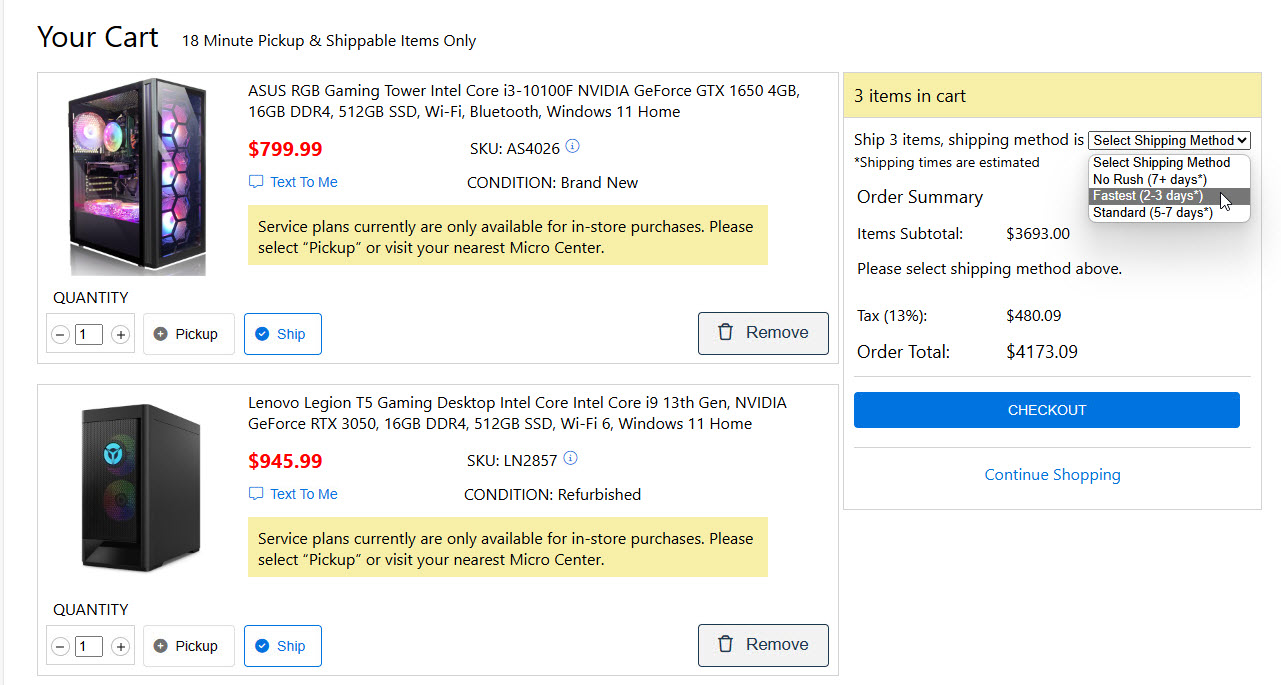Follow the Continue Shopping link
Image resolution: width=1281 pixels, height=685 pixels.
coord(1052,475)
